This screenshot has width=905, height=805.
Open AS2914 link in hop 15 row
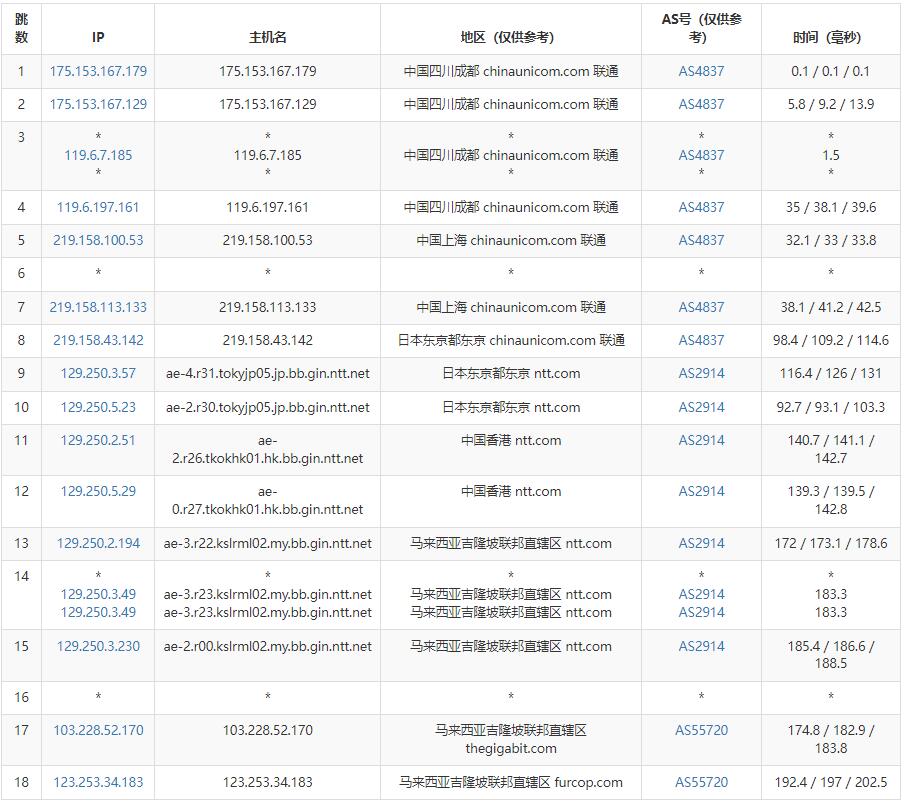point(701,646)
